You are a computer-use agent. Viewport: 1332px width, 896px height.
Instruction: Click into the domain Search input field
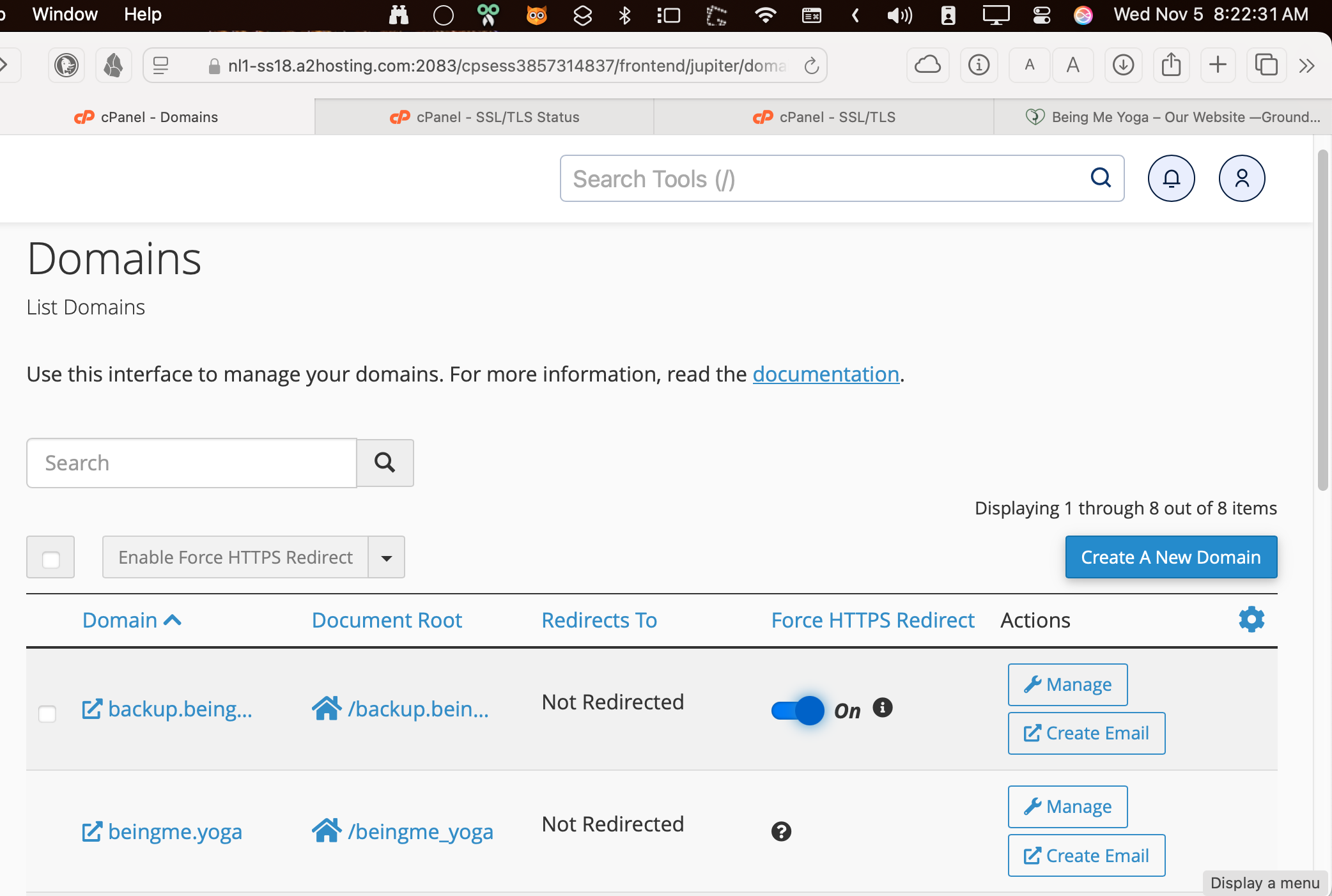[x=191, y=463]
